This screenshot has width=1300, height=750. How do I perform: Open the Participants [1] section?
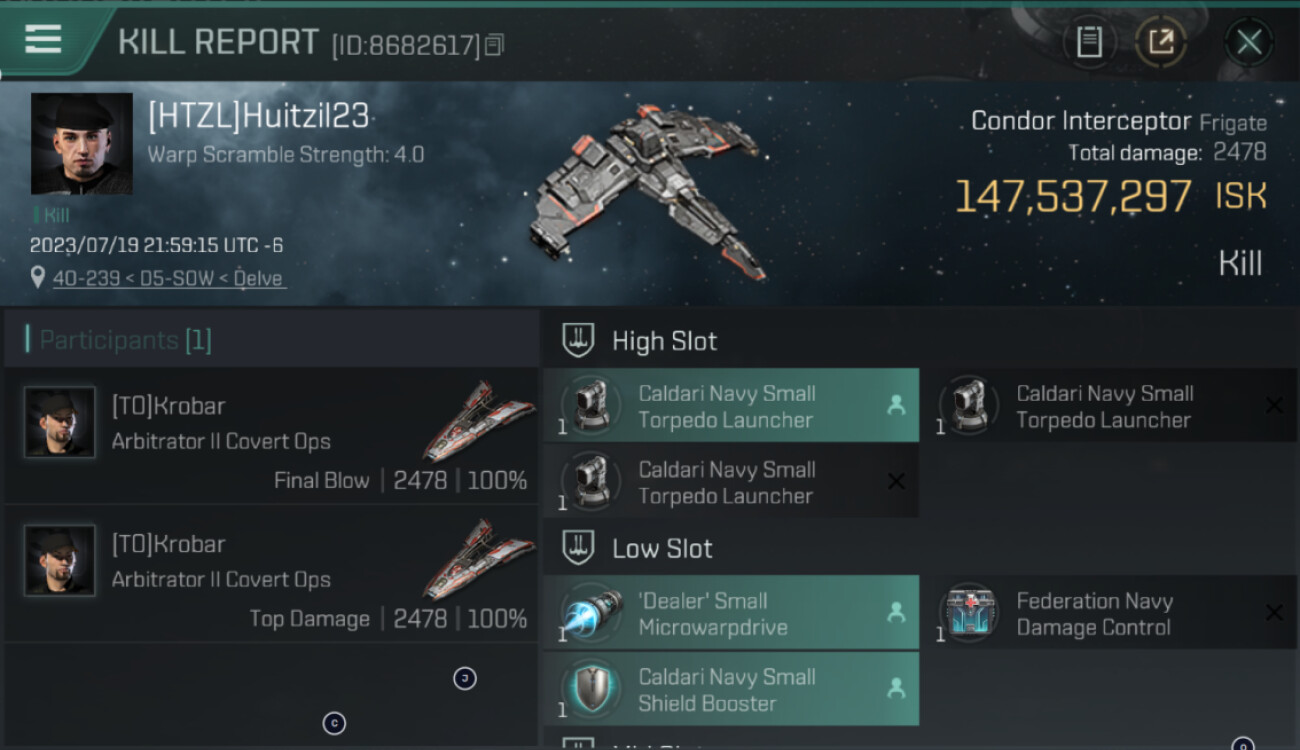(118, 340)
